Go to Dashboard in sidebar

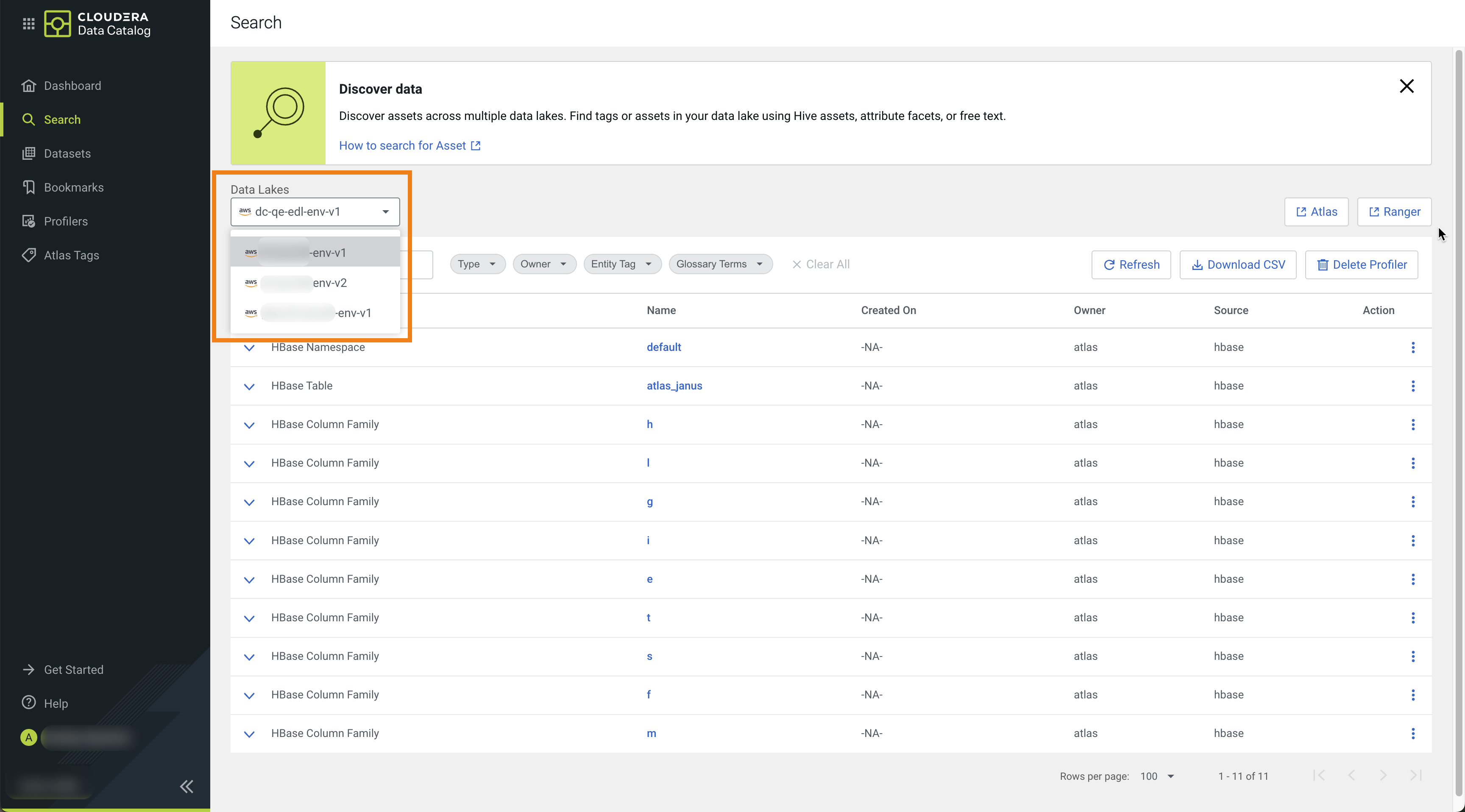click(72, 86)
